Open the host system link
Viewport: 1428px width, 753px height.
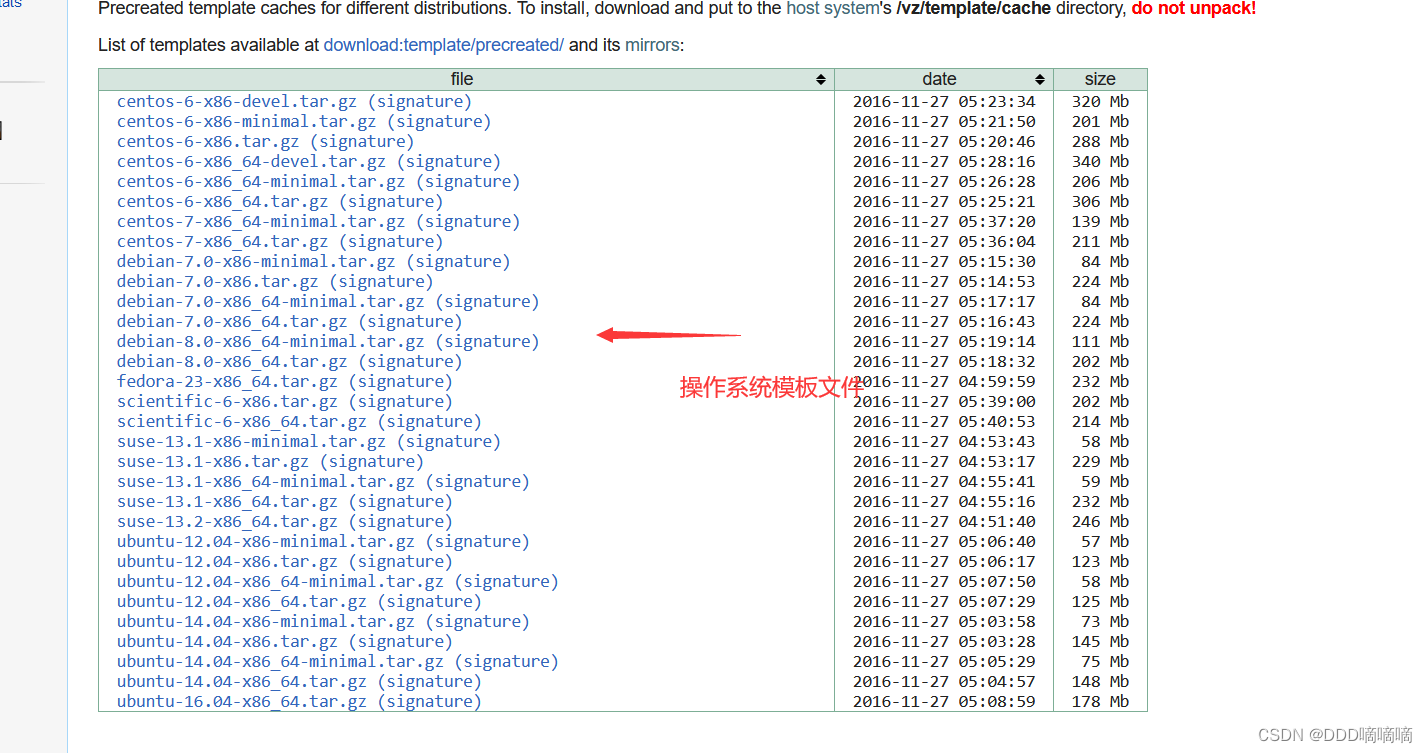coord(832,8)
